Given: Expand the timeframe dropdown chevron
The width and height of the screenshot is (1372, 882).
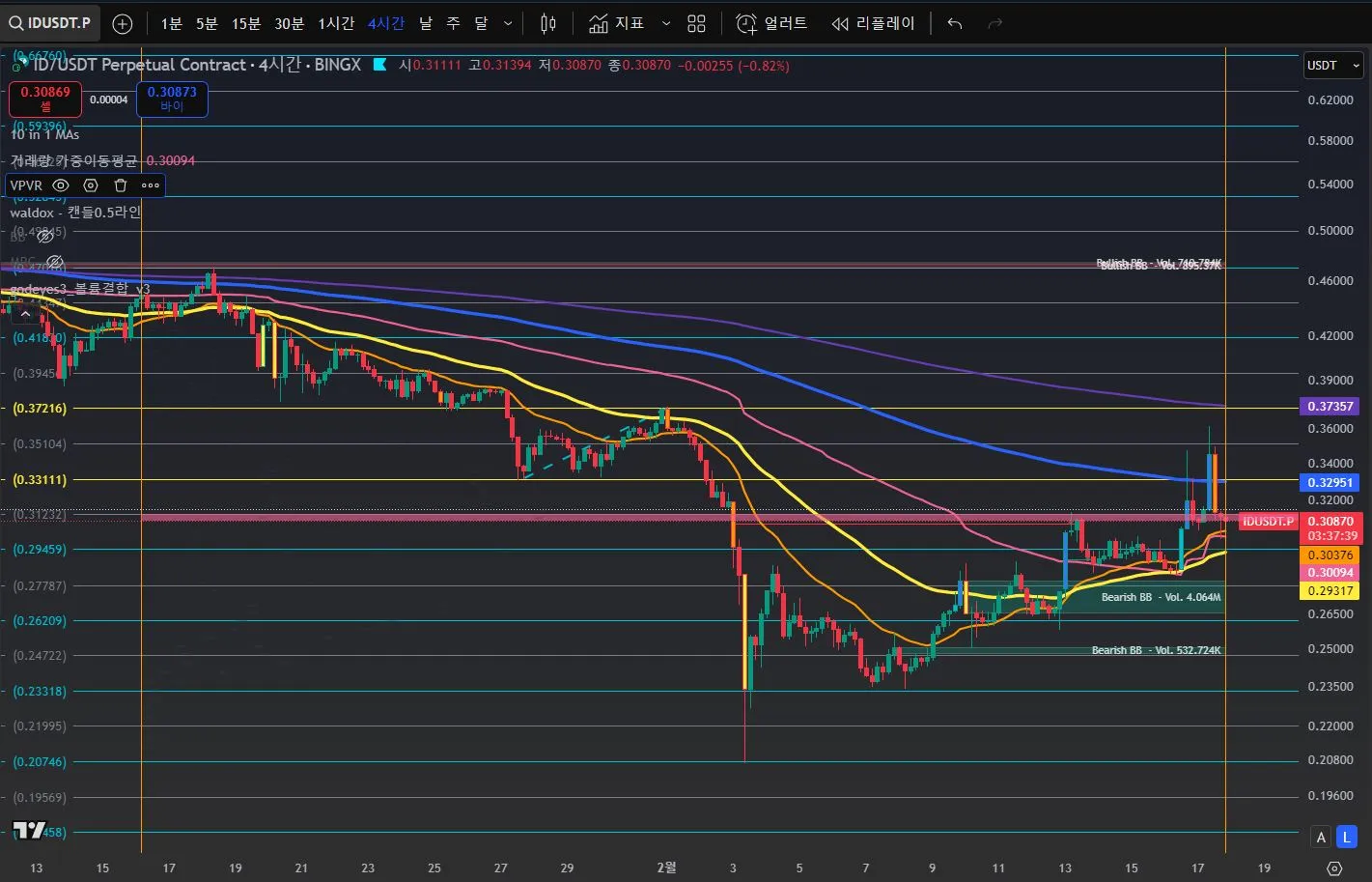Looking at the screenshot, I should coord(508,23).
